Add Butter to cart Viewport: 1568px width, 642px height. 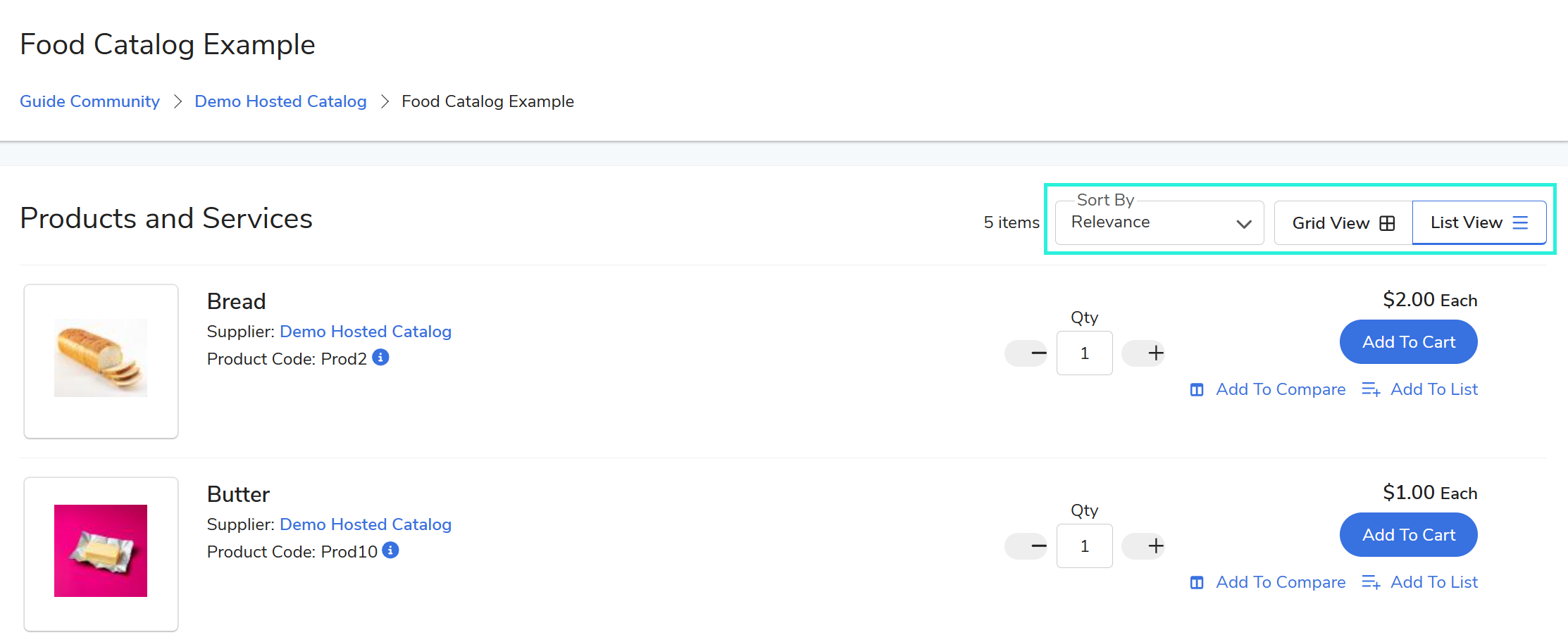(1408, 535)
